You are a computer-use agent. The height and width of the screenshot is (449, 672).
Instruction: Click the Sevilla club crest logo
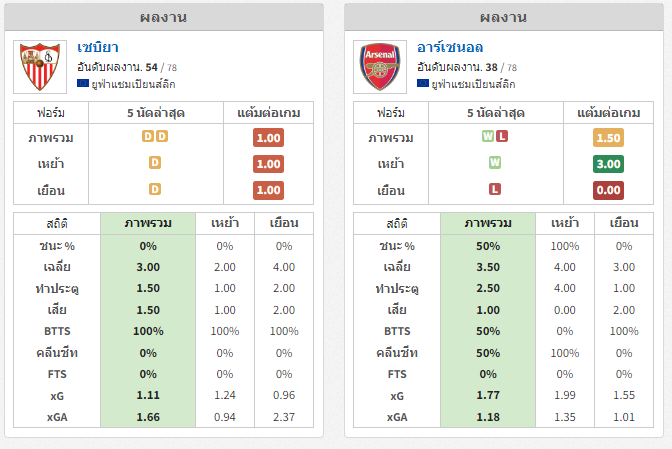40,67
